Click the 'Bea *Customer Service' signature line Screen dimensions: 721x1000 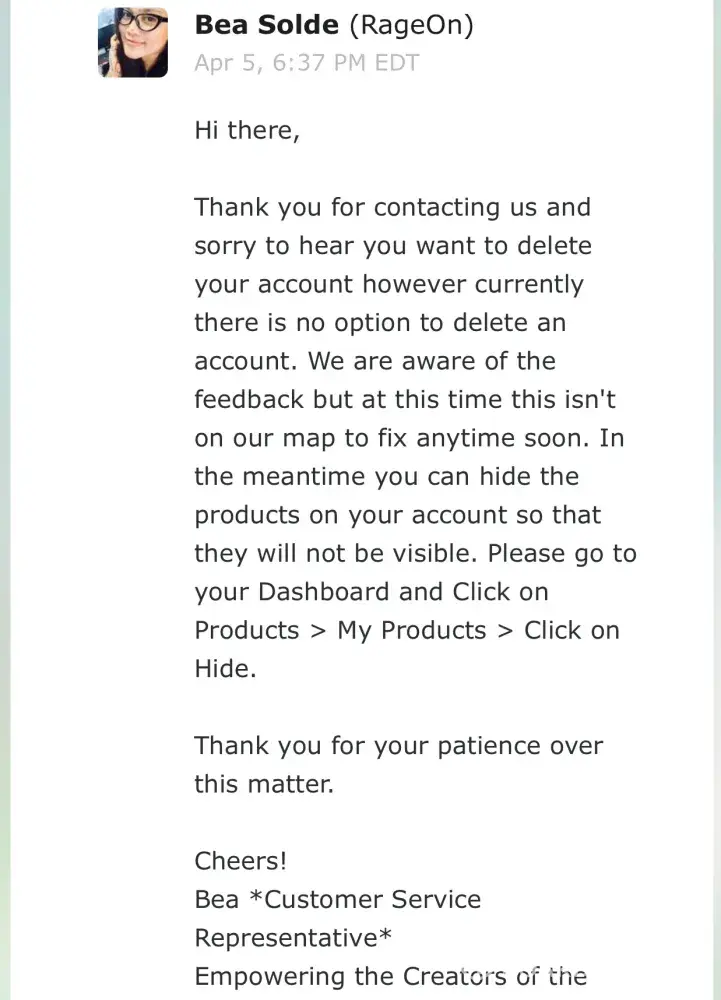tap(337, 899)
